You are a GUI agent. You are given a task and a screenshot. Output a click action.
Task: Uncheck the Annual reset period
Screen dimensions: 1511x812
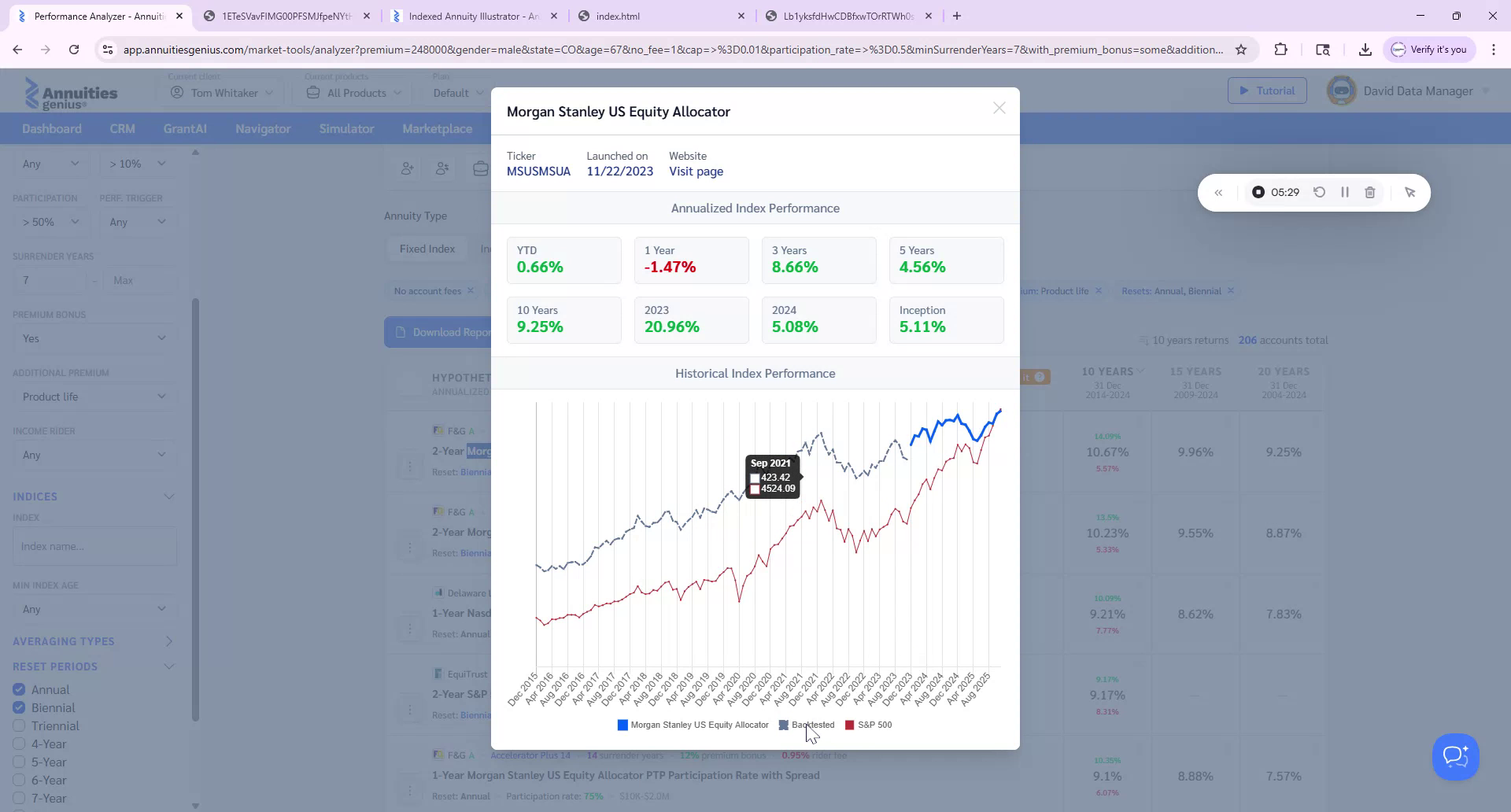[x=19, y=690]
